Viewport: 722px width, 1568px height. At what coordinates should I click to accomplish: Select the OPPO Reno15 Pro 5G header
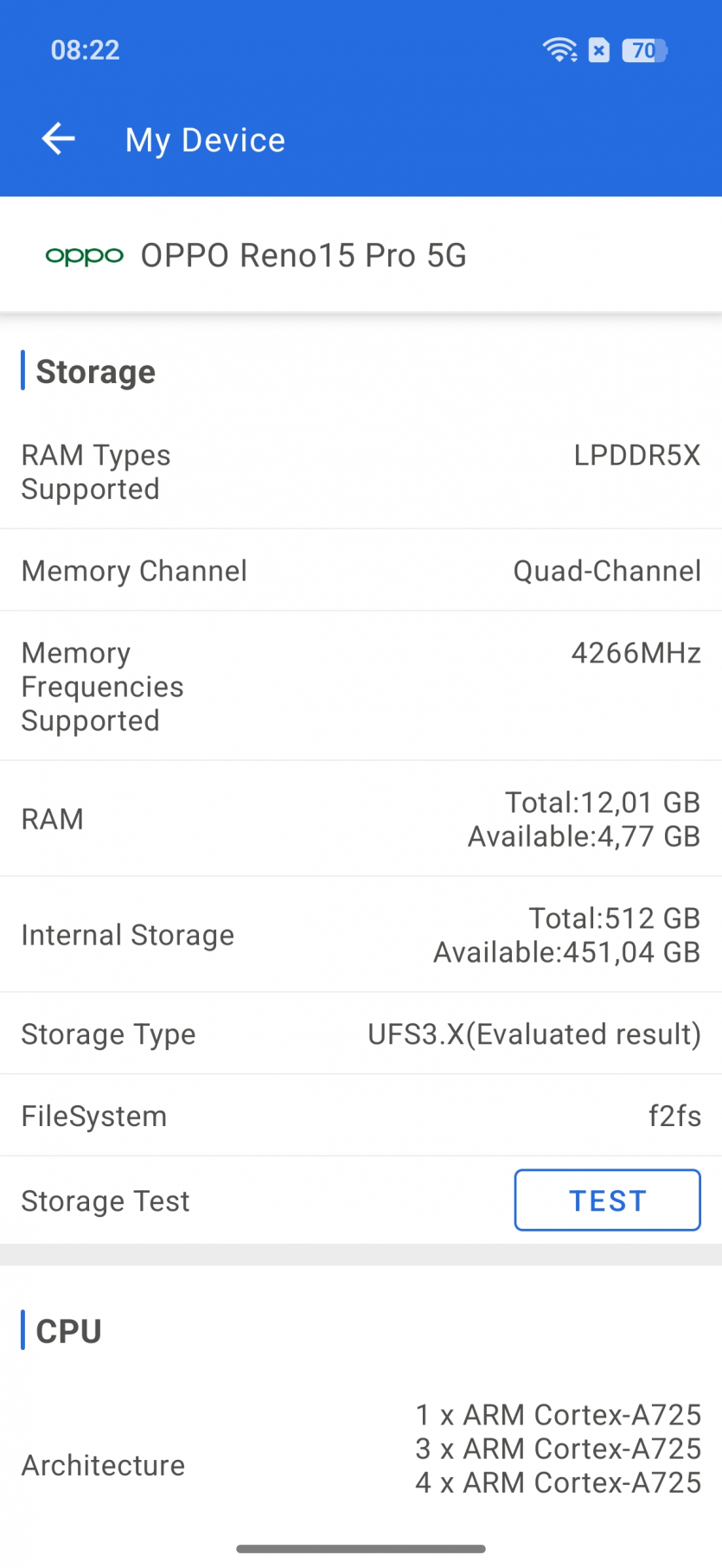point(303,256)
